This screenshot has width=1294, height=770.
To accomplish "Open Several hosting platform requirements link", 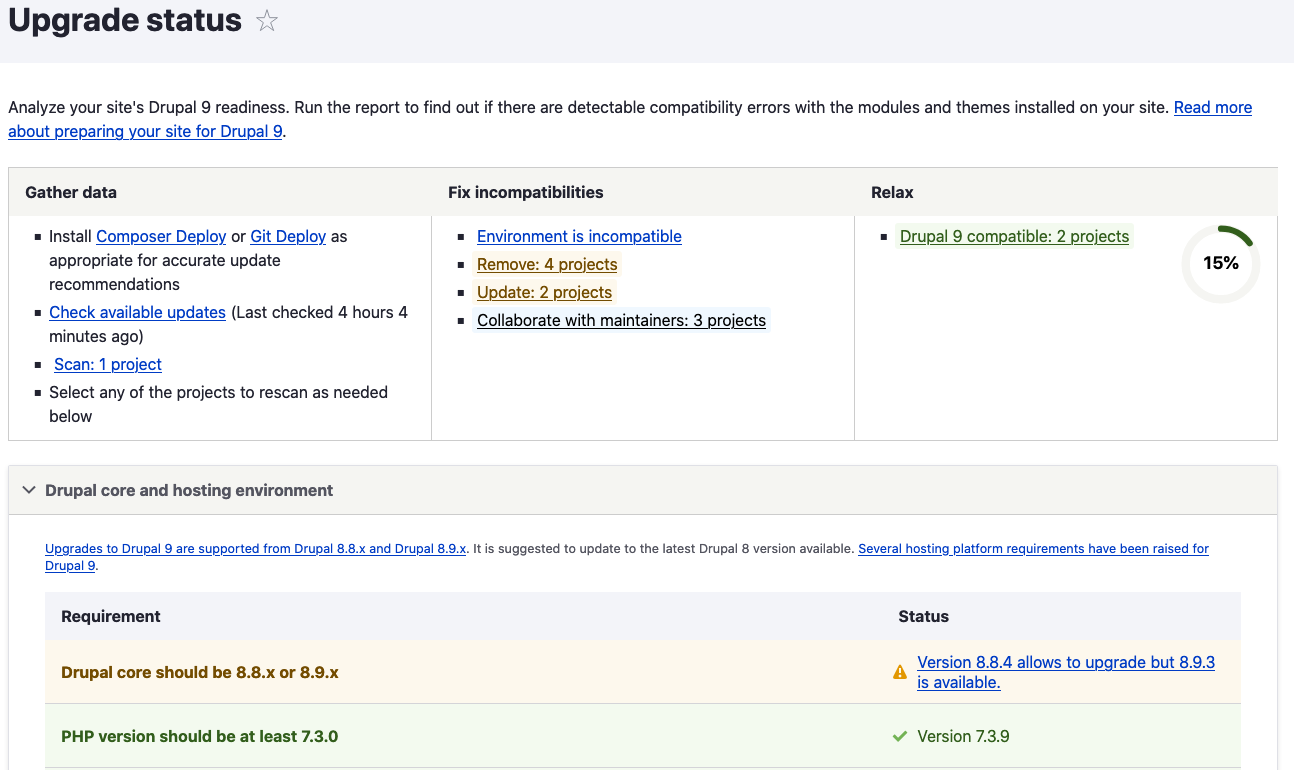I will tap(1033, 549).
